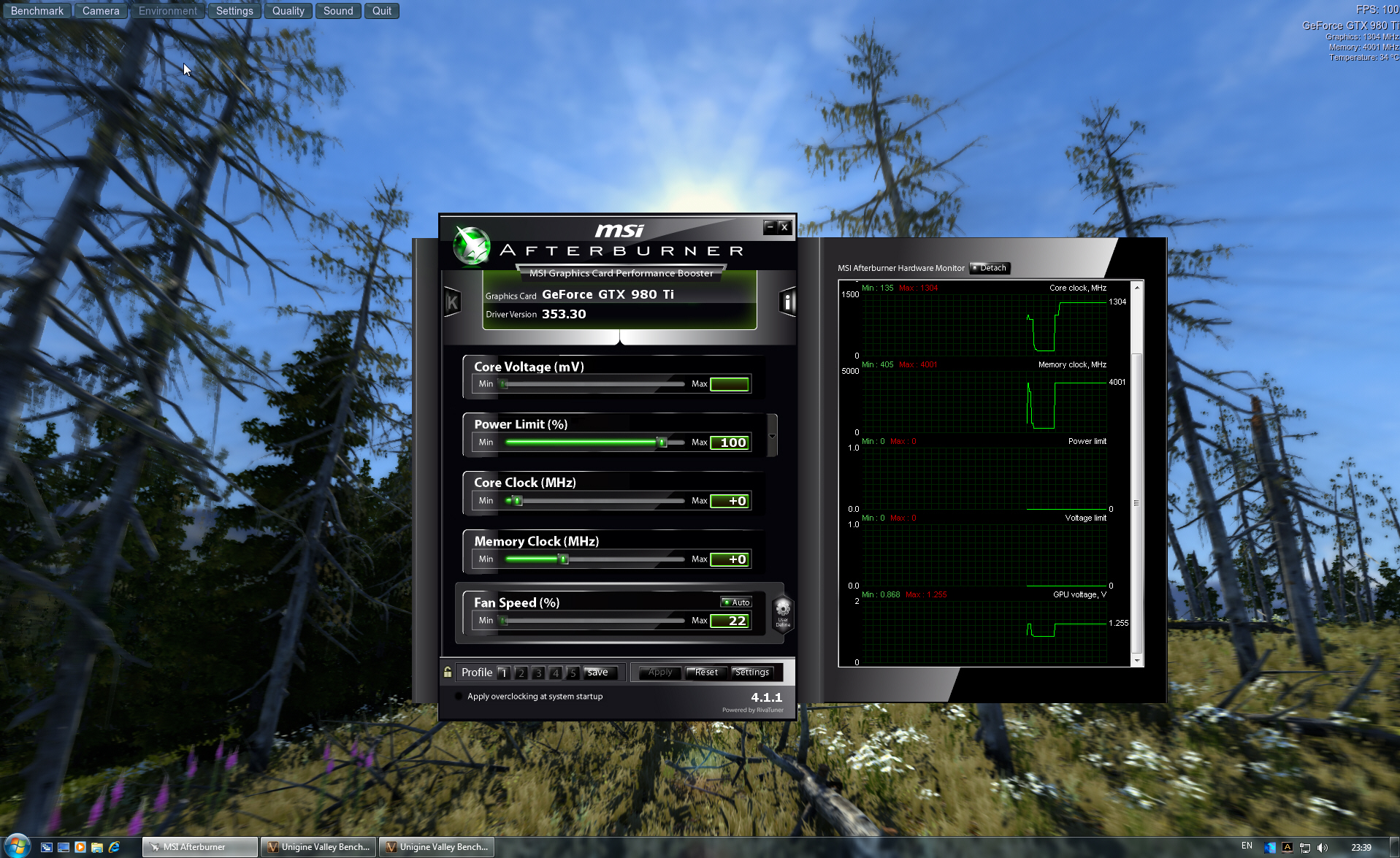Click the Fan Speed value field

(x=730, y=621)
